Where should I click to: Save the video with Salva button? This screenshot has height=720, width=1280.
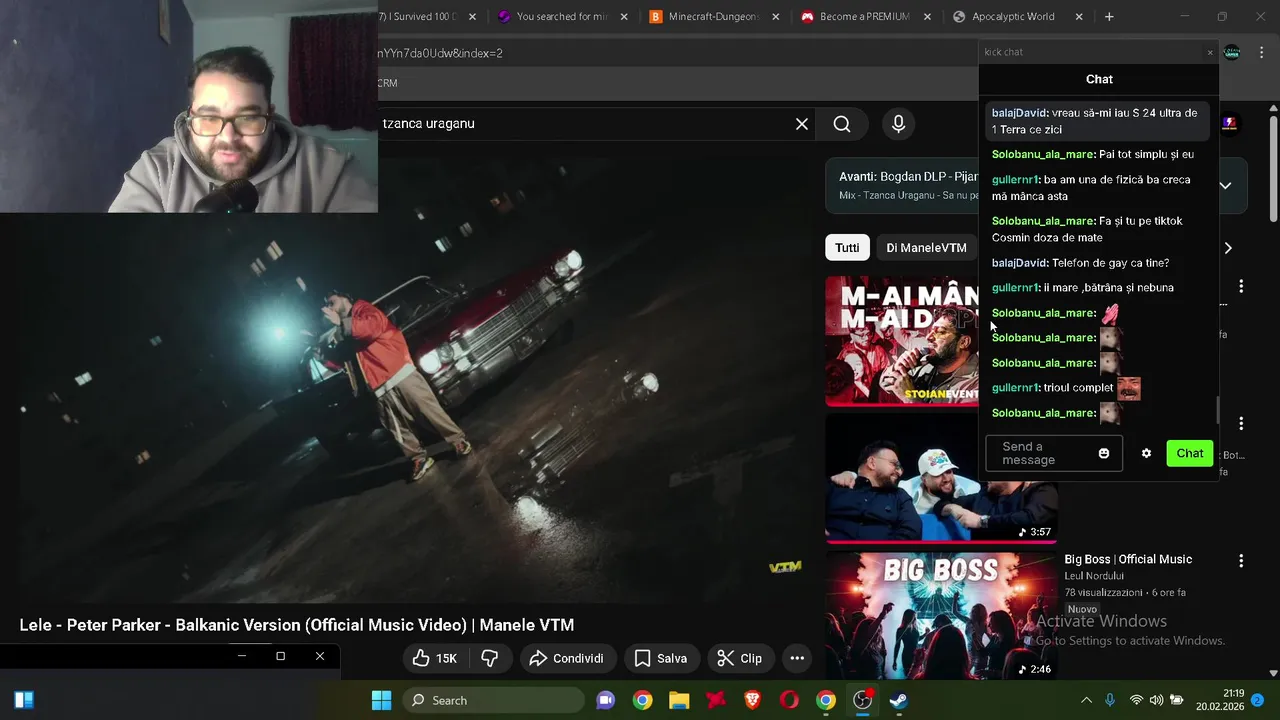661,658
